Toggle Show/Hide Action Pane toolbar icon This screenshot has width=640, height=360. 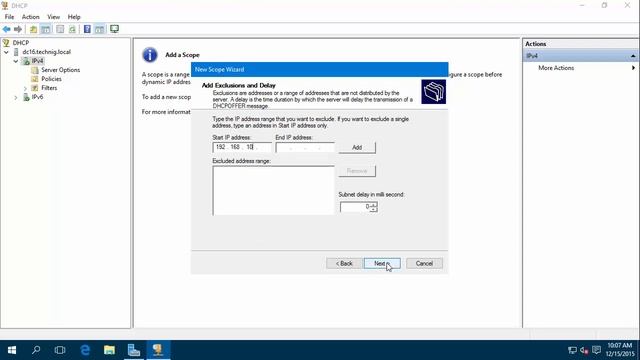(x=100, y=29)
